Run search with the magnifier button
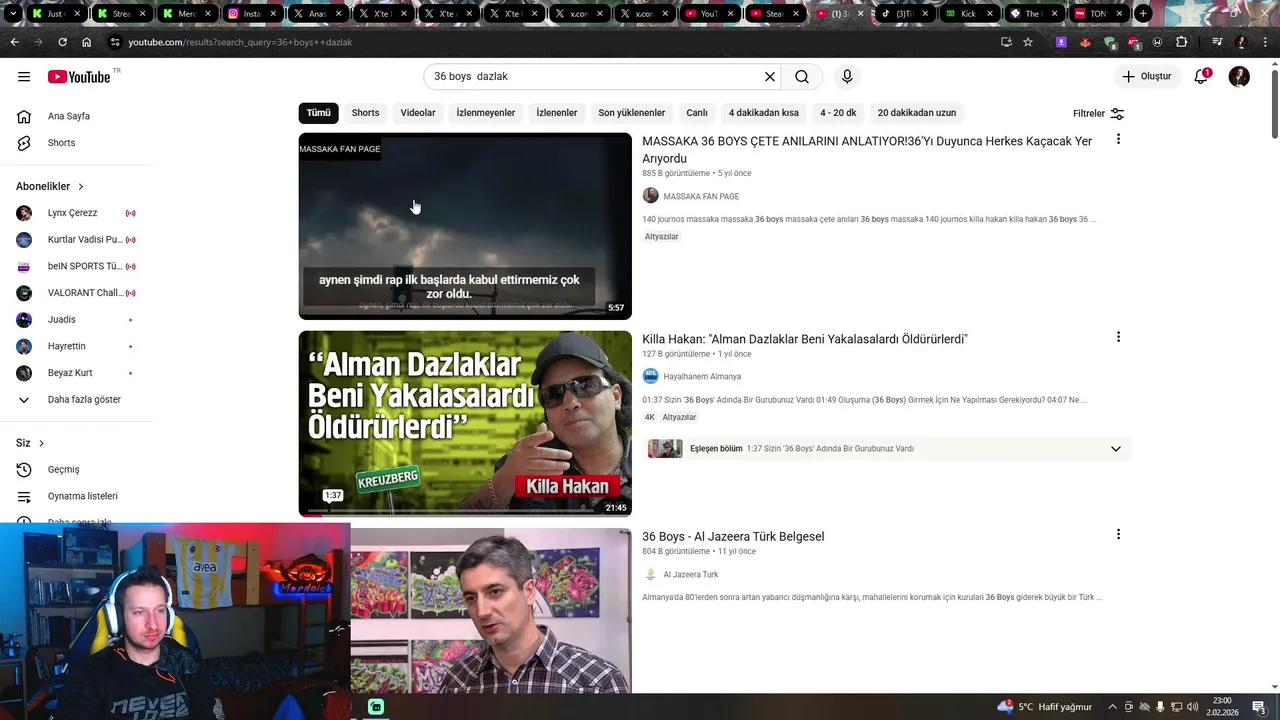 tap(802, 77)
